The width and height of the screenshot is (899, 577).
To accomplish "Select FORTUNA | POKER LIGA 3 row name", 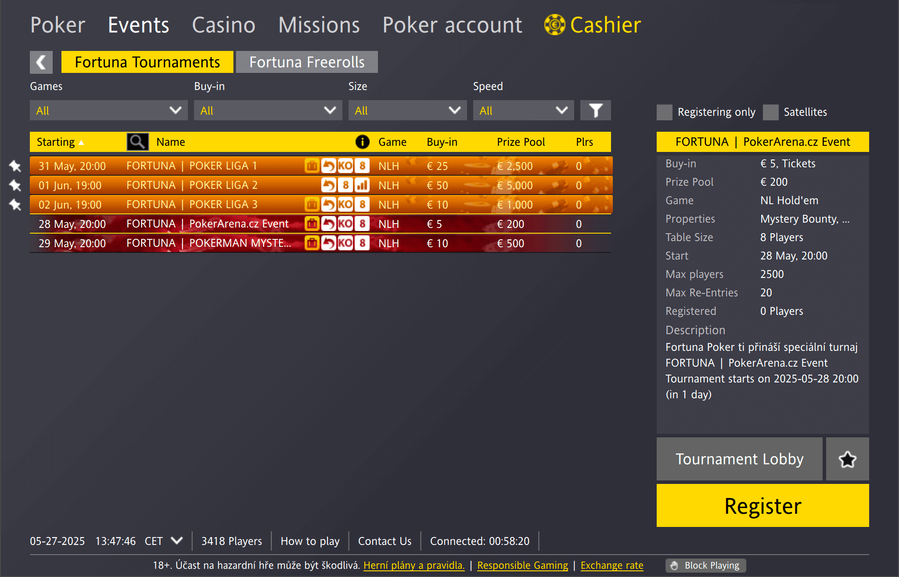I will pyautogui.click(x=191, y=204).
